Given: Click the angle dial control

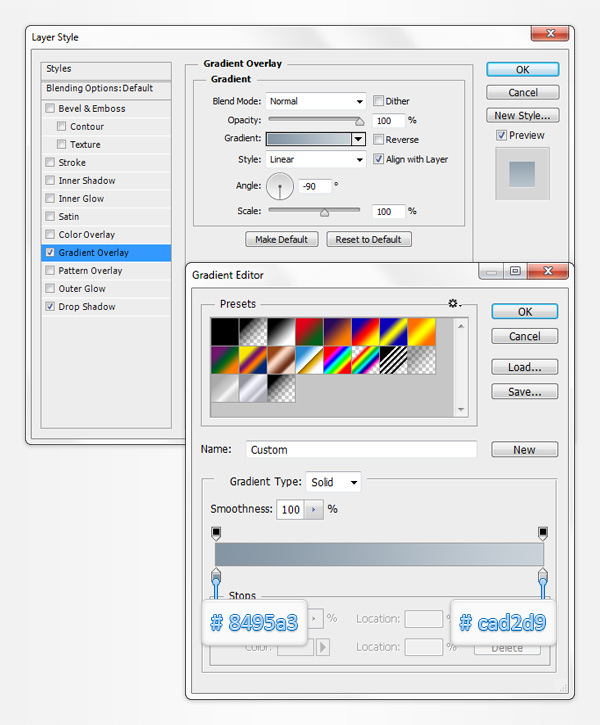Looking at the screenshot, I should (x=279, y=185).
